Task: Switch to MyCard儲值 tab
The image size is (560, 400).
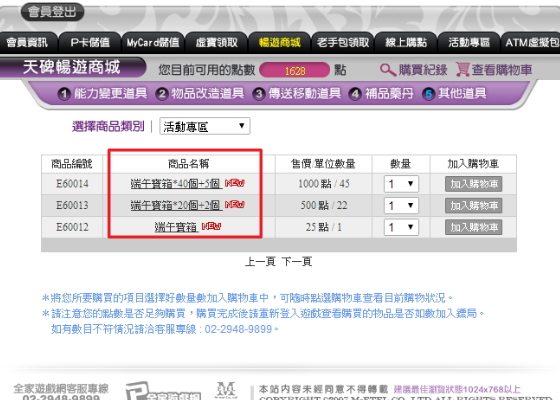Action: coord(153,43)
